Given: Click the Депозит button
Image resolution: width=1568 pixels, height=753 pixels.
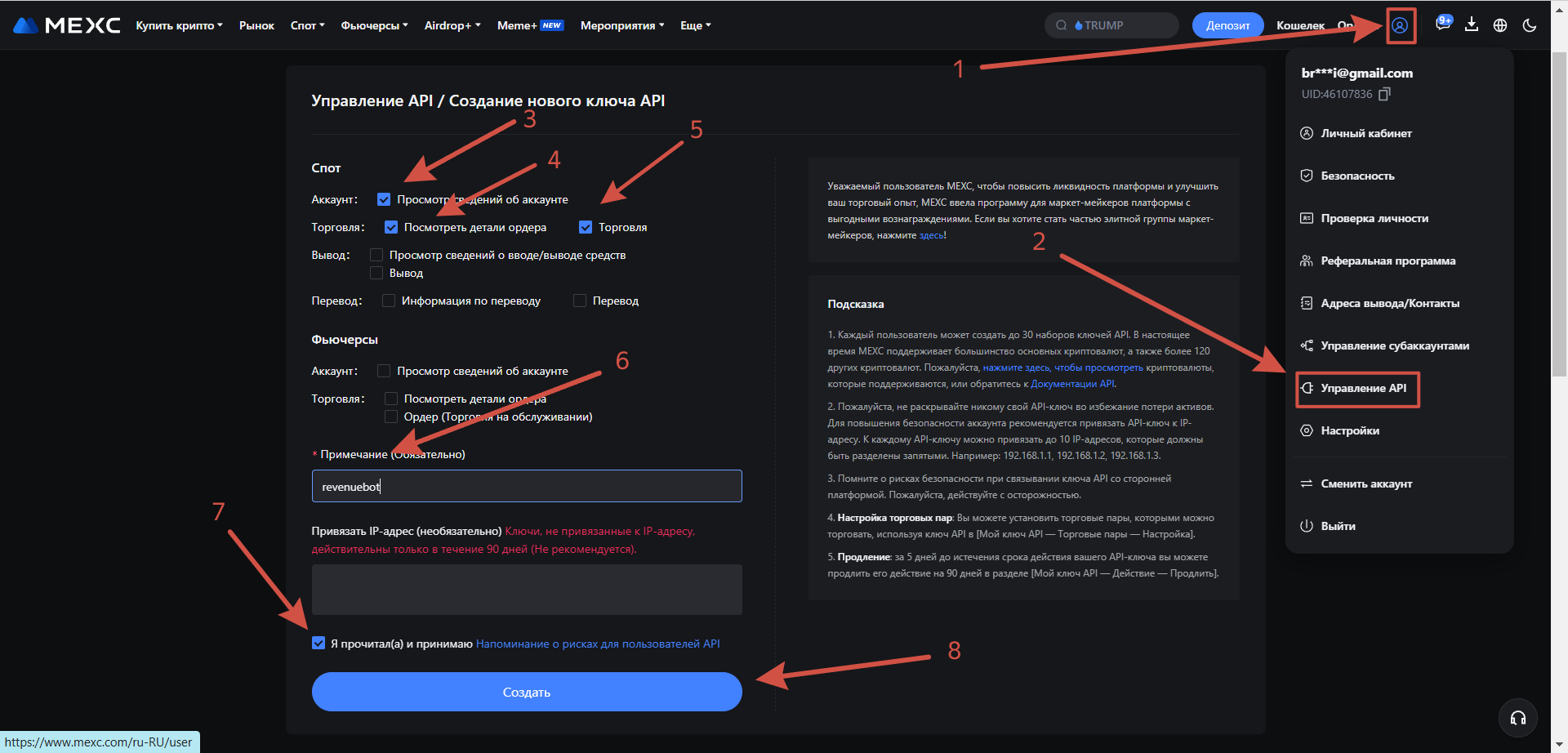Looking at the screenshot, I should pos(1227,25).
